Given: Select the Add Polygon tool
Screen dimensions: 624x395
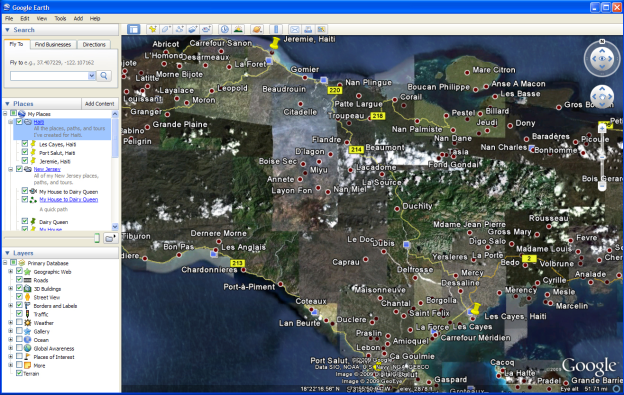Looking at the screenshot, I should click(x=166, y=29).
